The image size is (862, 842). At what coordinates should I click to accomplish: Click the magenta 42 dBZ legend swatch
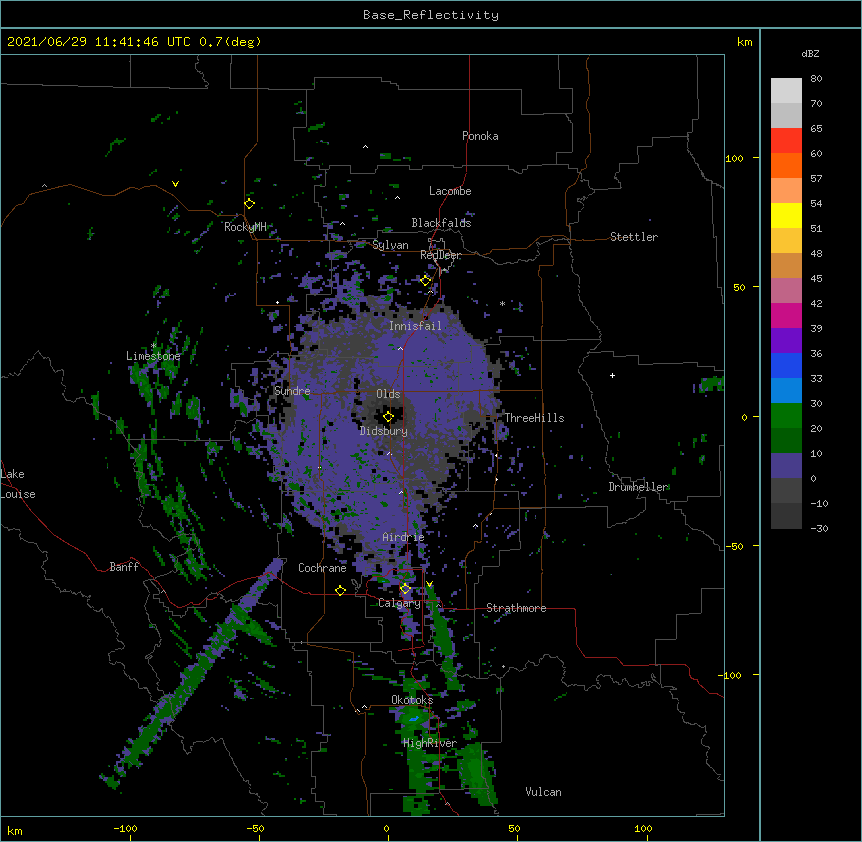786,315
